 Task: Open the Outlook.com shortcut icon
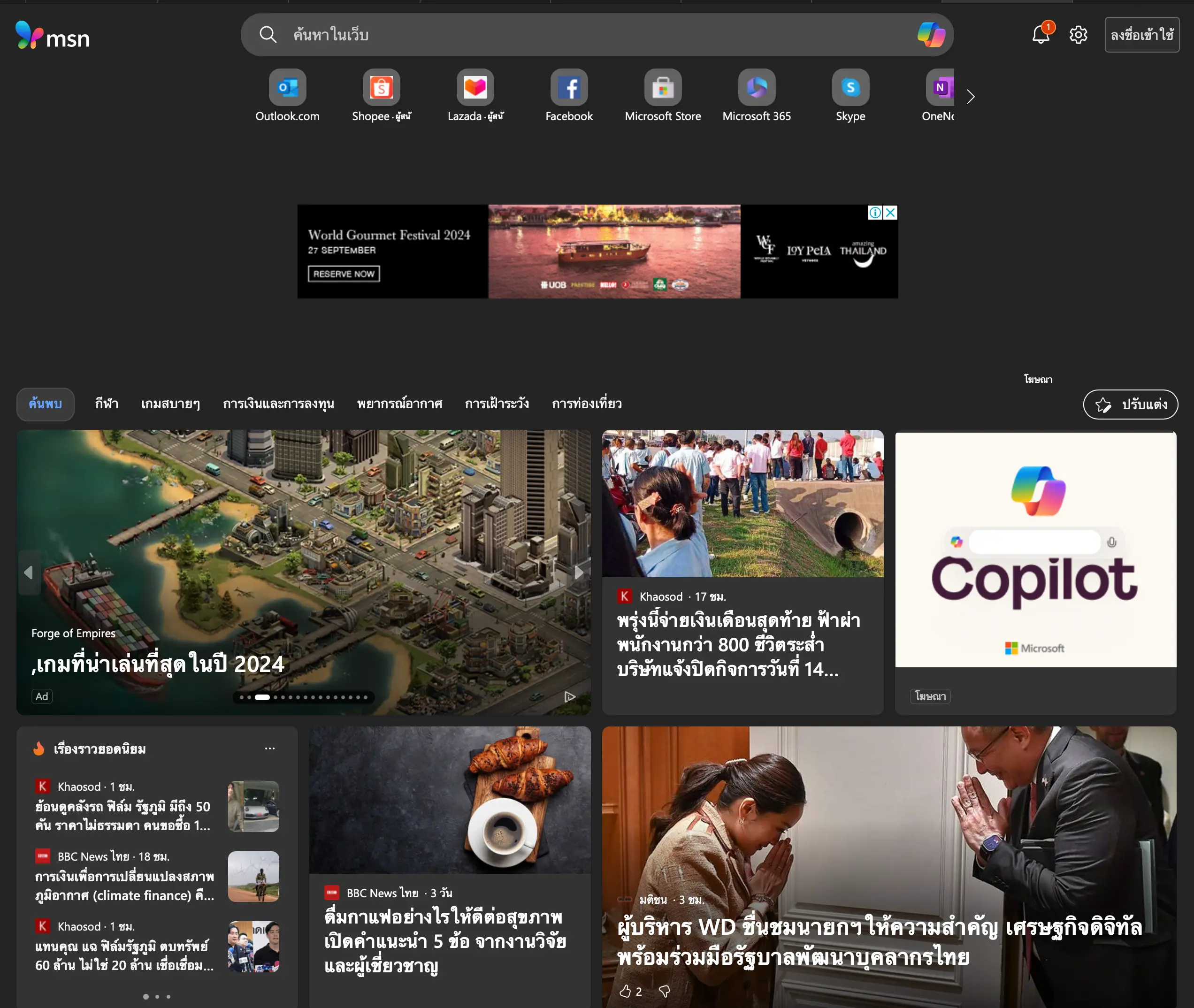pyautogui.click(x=288, y=88)
